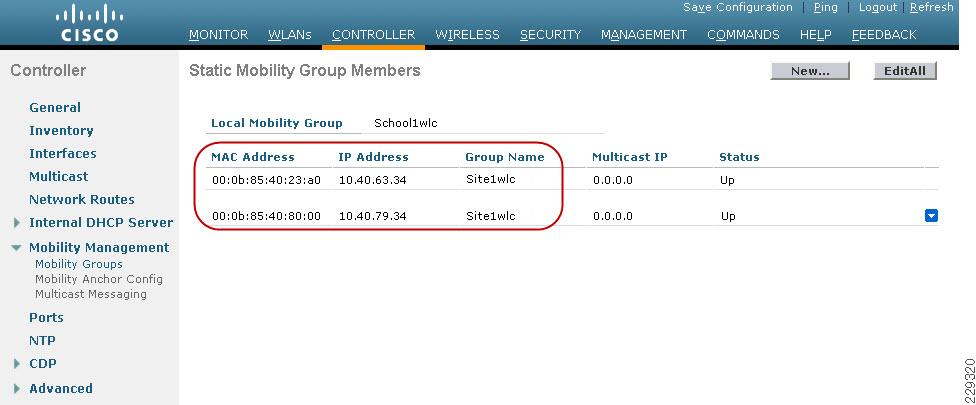The width and height of the screenshot is (976, 405).
Task: Open the WIRELESS tab
Action: coord(467,35)
